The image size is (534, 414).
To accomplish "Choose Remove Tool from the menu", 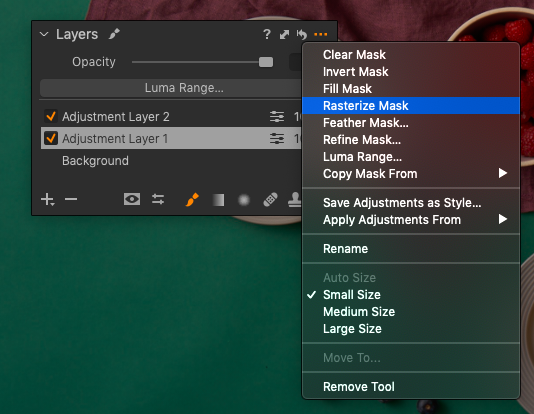I will coord(411,386).
